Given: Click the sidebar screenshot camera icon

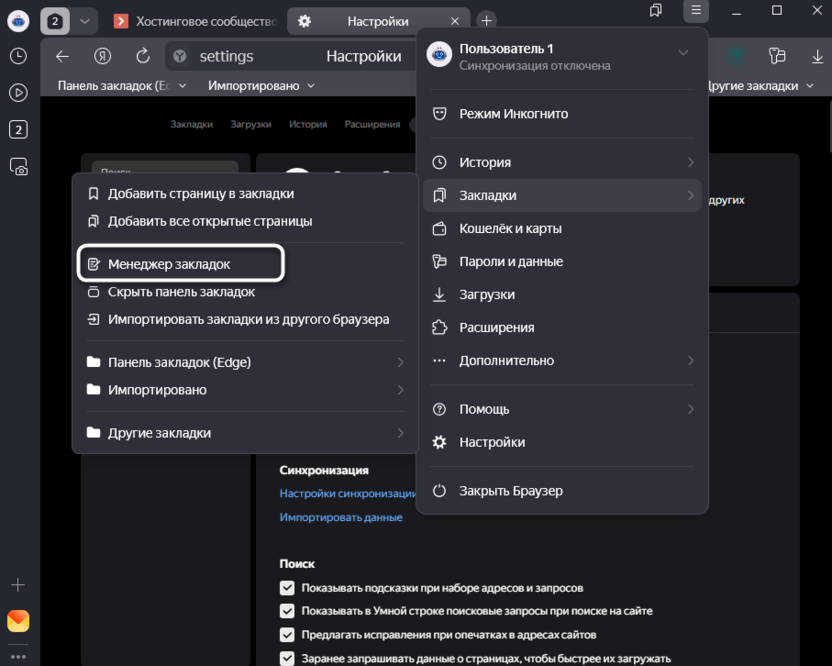Looking at the screenshot, I should [x=18, y=167].
